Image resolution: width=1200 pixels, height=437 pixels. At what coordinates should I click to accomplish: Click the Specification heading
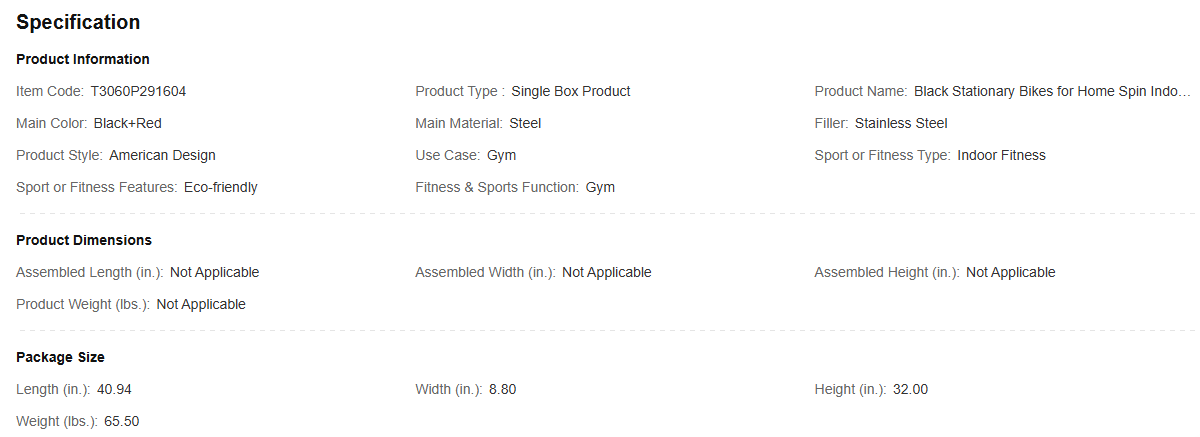click(x=78, y=22)
